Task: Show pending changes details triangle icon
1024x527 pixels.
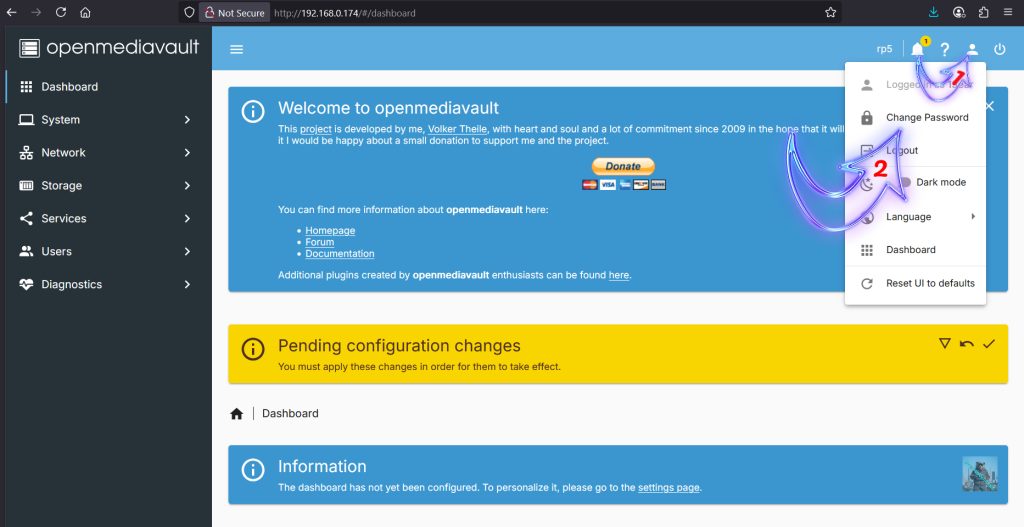Action: point(944,343)
